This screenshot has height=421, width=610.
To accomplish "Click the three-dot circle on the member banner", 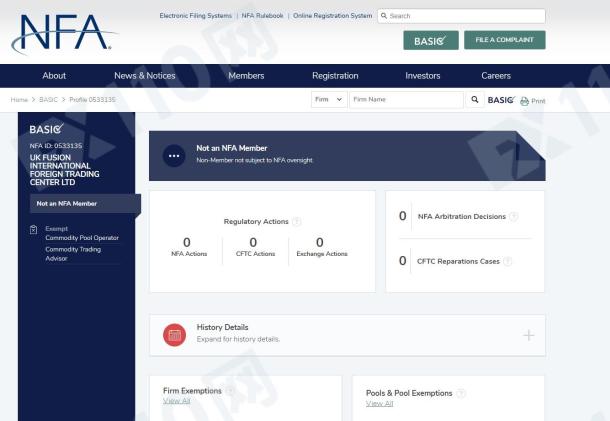I will pyautogui.click(x=174, y=156).
